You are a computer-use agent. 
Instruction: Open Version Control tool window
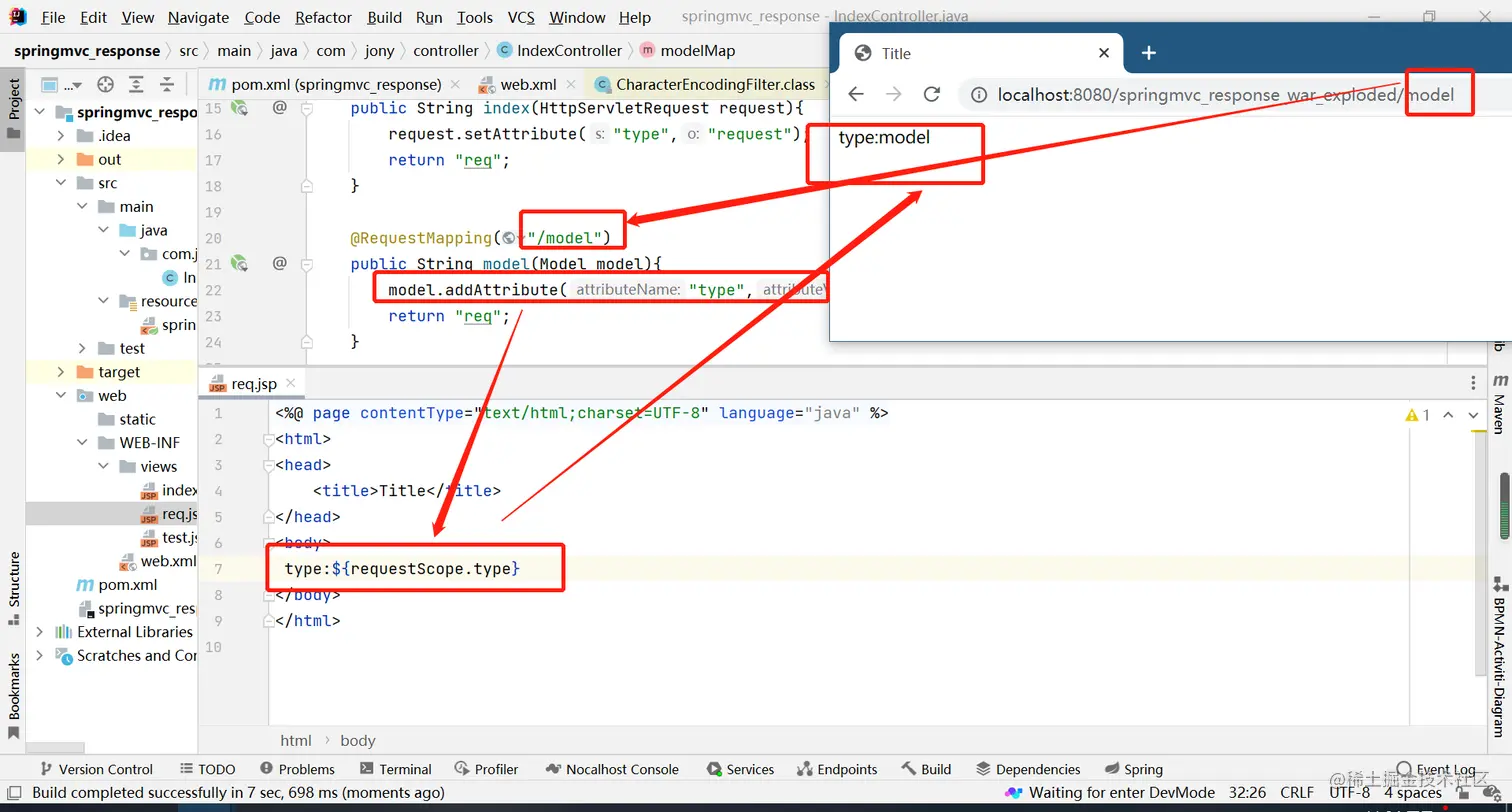[95, 769]
